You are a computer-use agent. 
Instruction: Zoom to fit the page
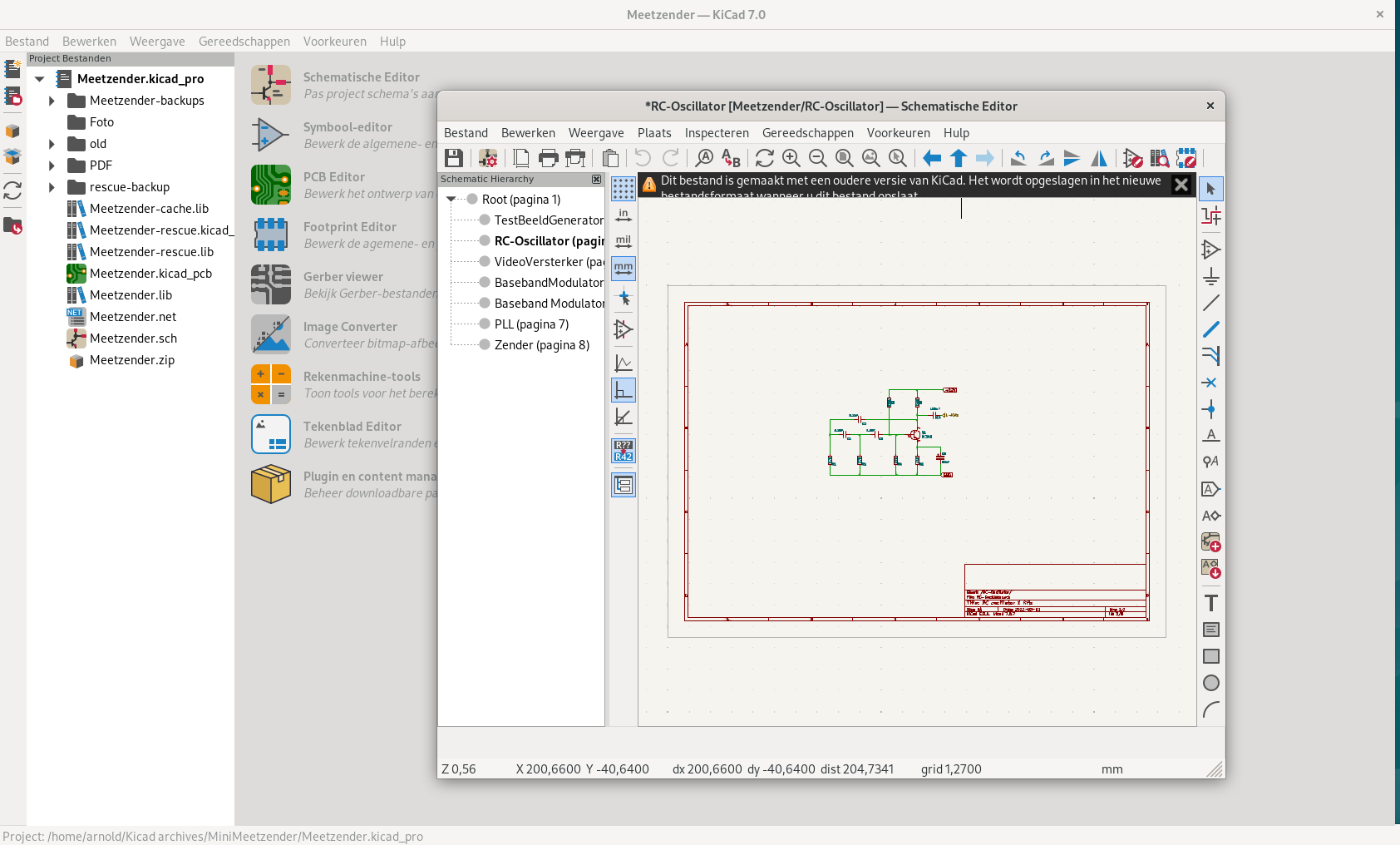click(x=845, y=158)
